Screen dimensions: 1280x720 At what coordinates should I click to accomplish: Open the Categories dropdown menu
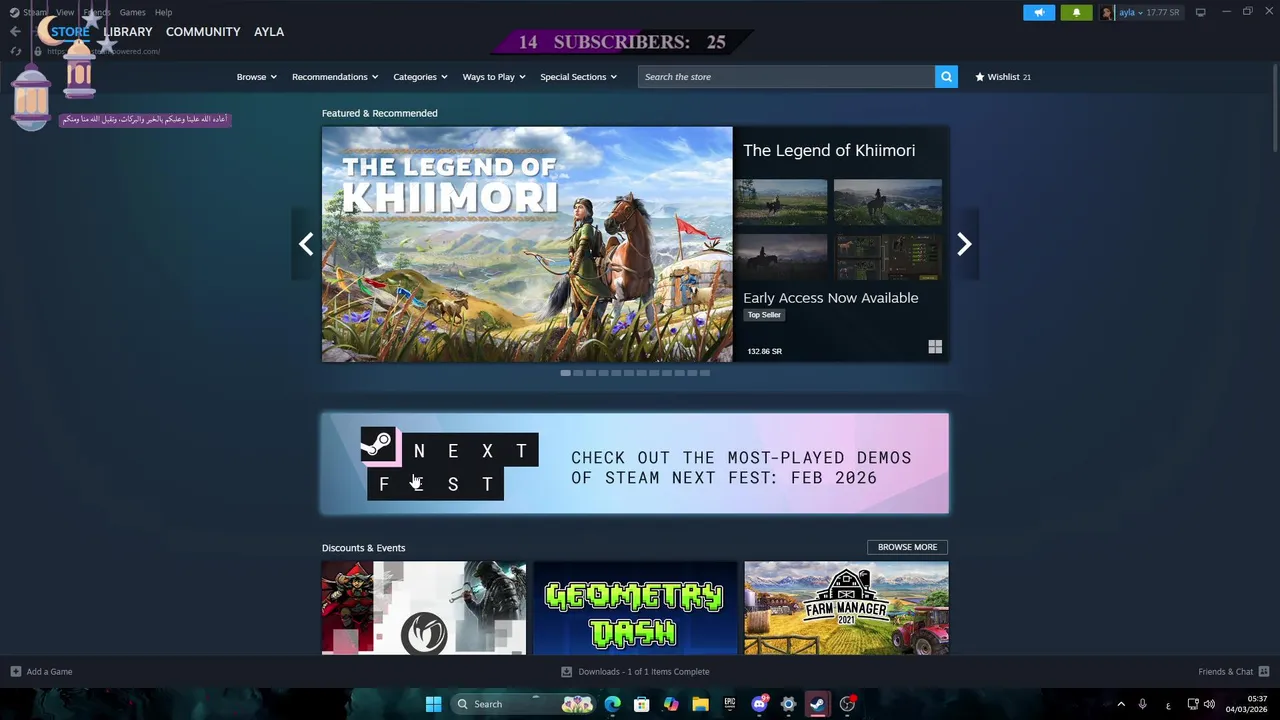420,77
